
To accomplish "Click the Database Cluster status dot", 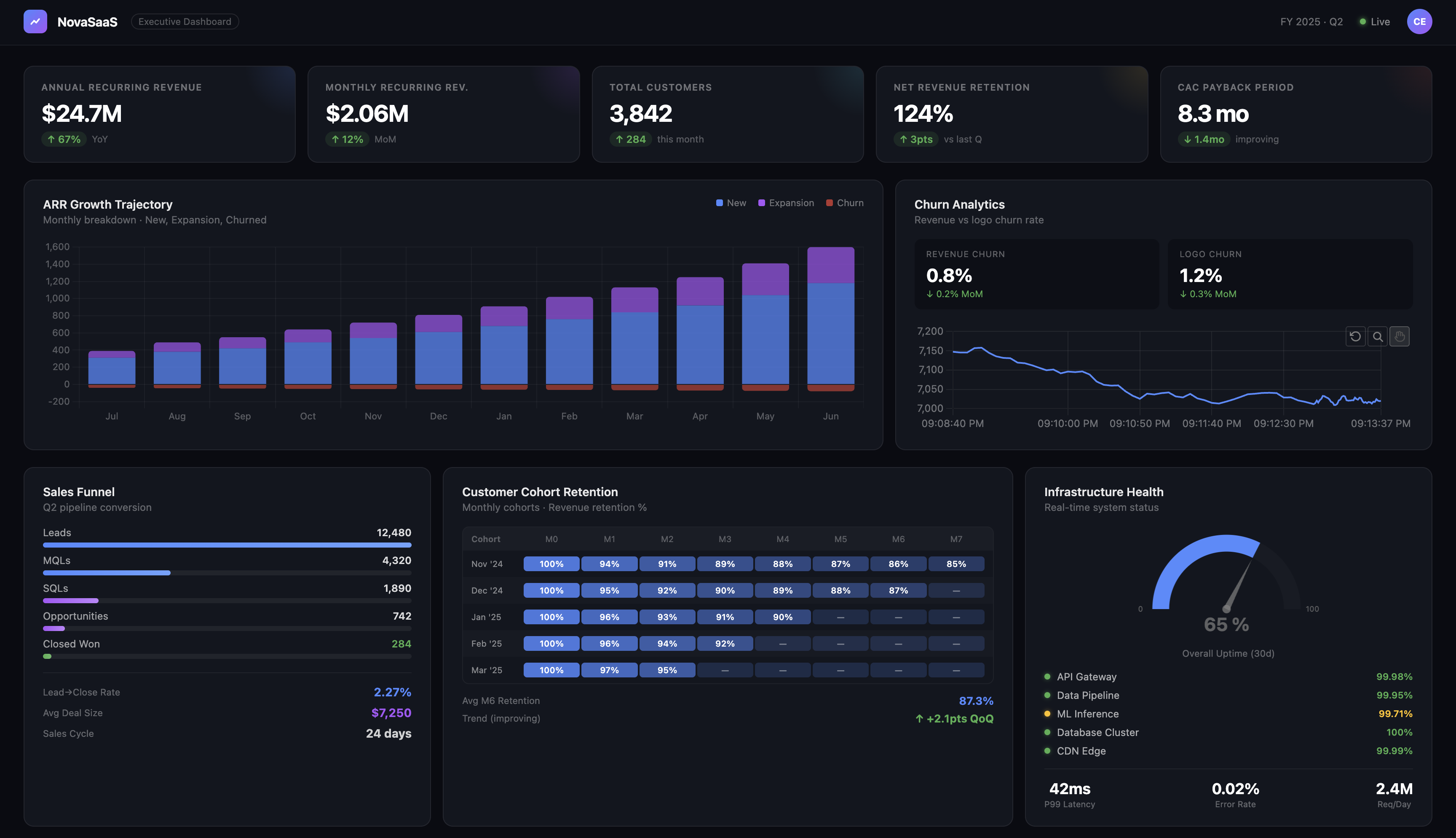I will 1047,732.
